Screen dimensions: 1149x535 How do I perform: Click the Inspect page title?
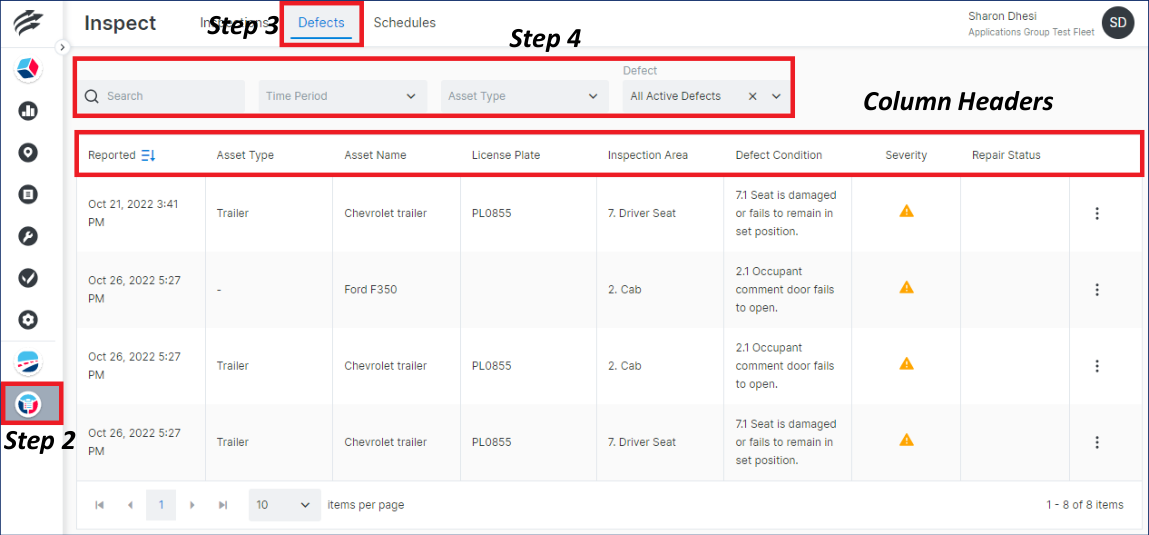click(x=120, y=23)
